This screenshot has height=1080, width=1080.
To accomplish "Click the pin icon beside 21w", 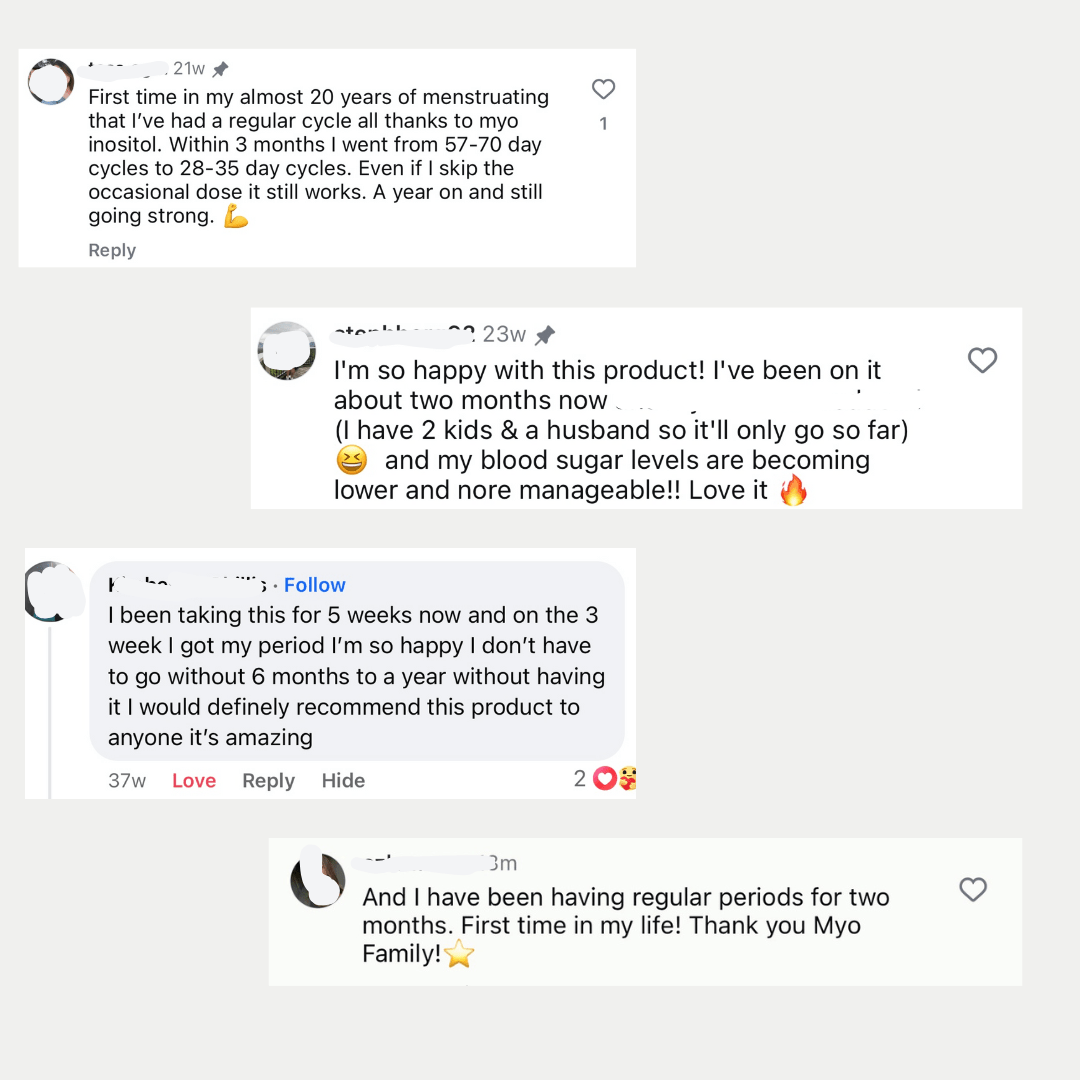I will 221,69.
